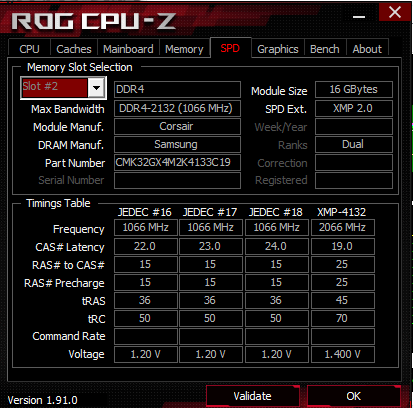Show the About tab
Screen dimensions: 413x408
point(367,49)
